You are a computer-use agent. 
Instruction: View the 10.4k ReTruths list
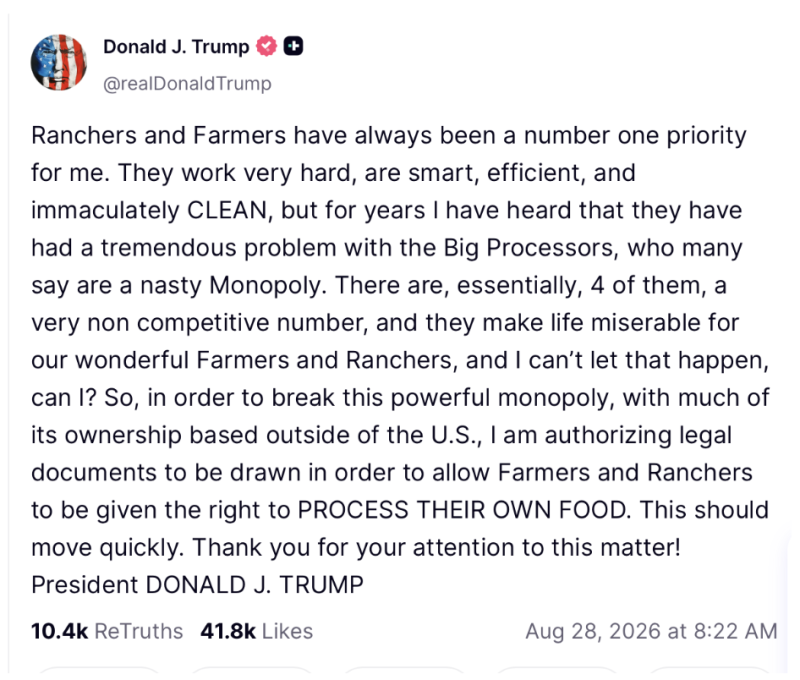[x=107, y=631]
